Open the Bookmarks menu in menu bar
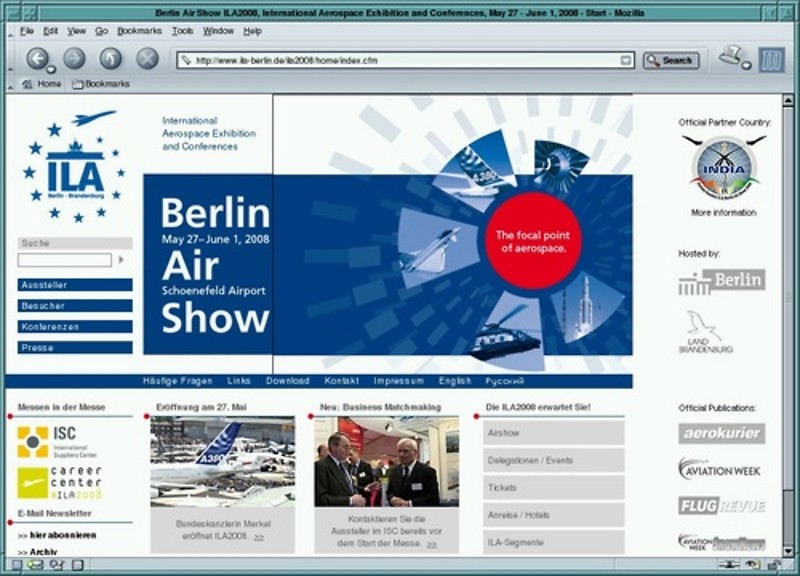The height and width of the screenshot is (576, 800). pyautogui.click(x=139, y=32)
